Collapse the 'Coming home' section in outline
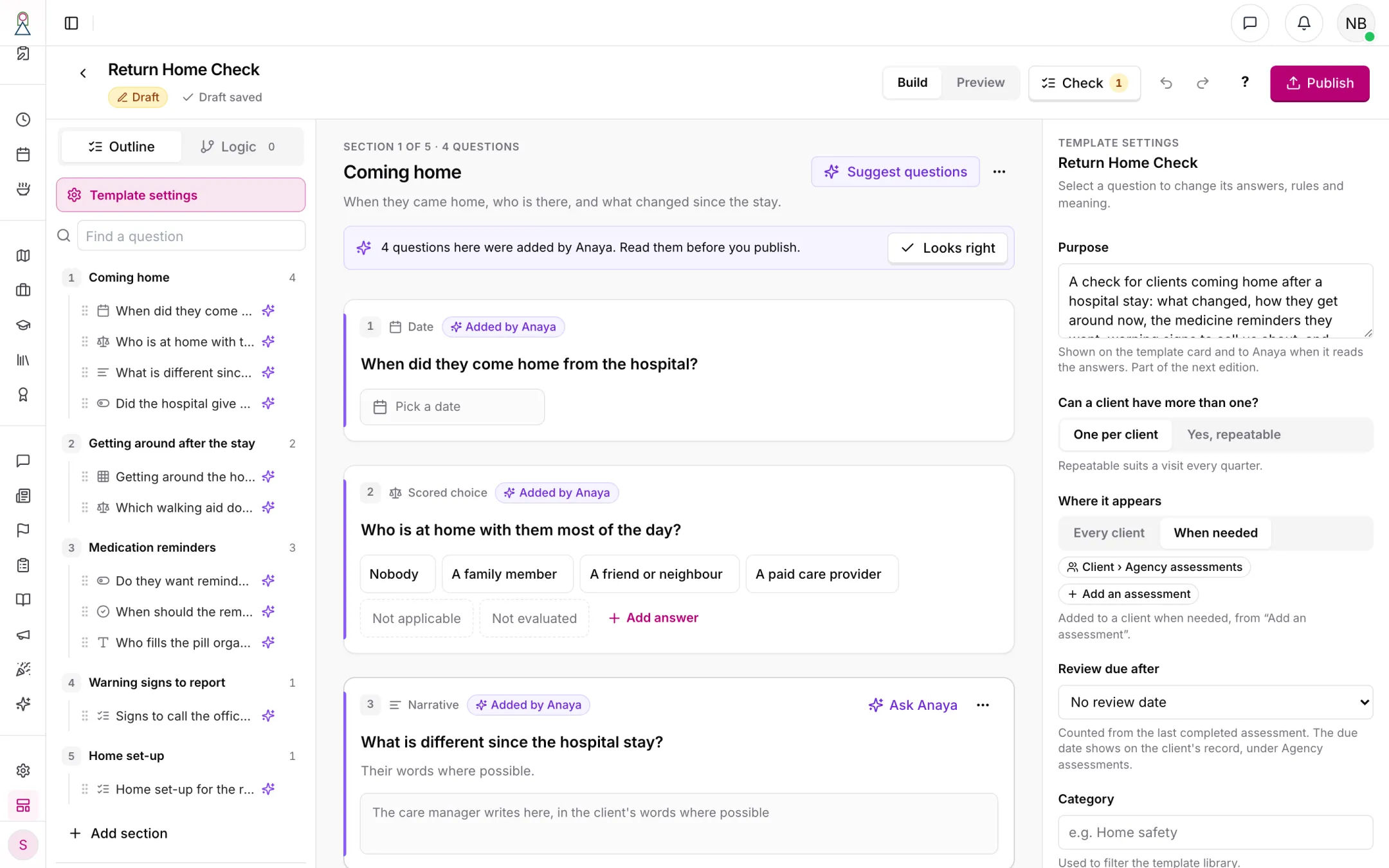 181,278
